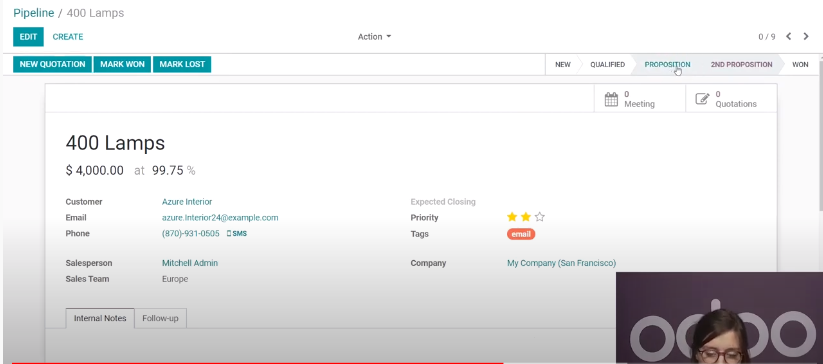Set priority to second star
Image resolution: width=823 pixels, height=364 pixels.
pyautogui.click(x=525, y=217)
